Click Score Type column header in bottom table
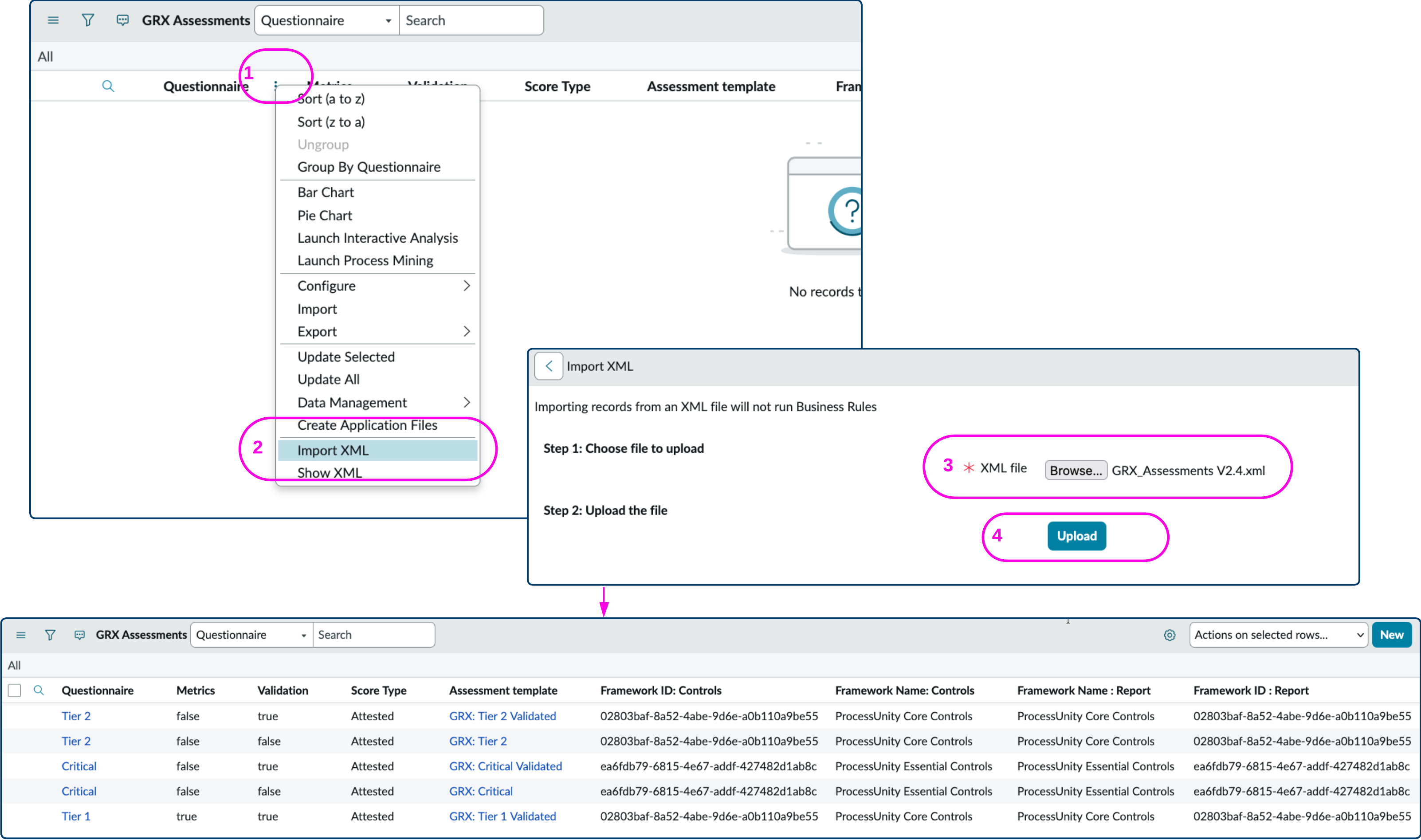Viewport: 1421px width, 840px height. pos(378,691)
